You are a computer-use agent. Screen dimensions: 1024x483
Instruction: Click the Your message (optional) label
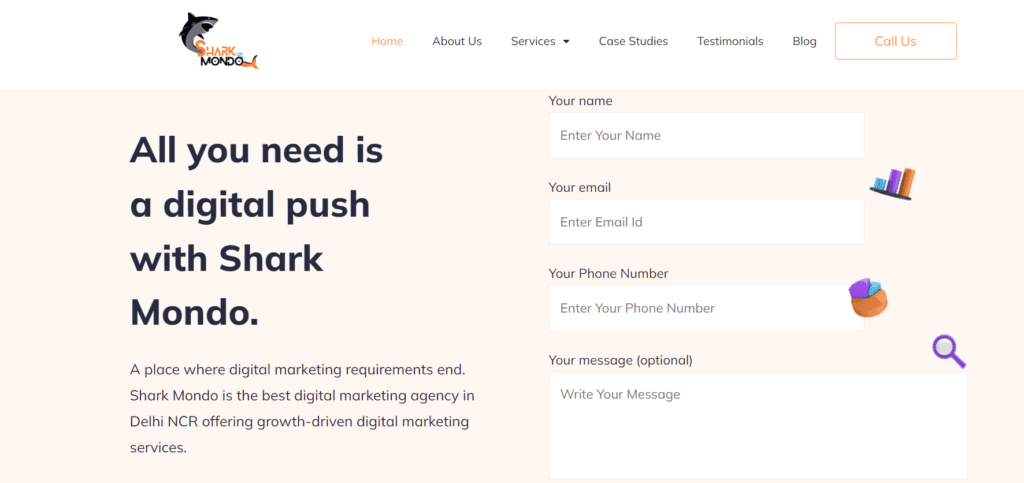[x=620, y=360]
